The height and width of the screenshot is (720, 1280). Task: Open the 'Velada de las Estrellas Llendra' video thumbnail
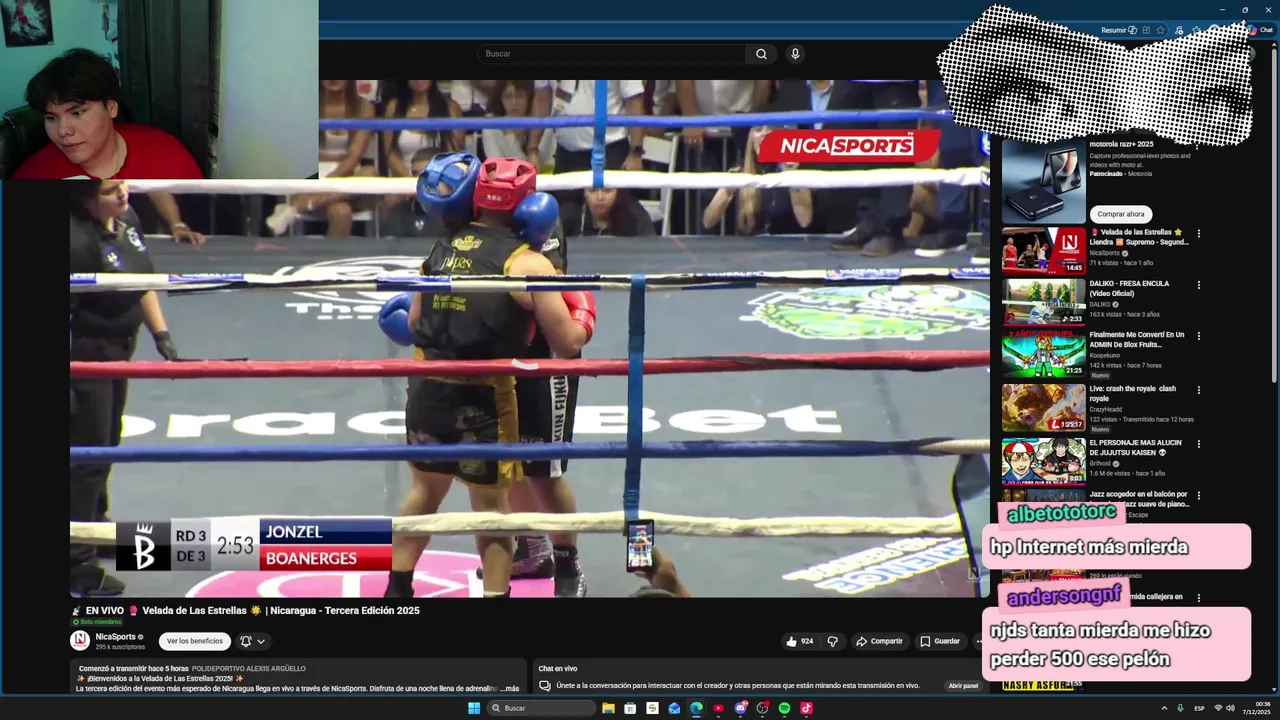[1043, 251]
